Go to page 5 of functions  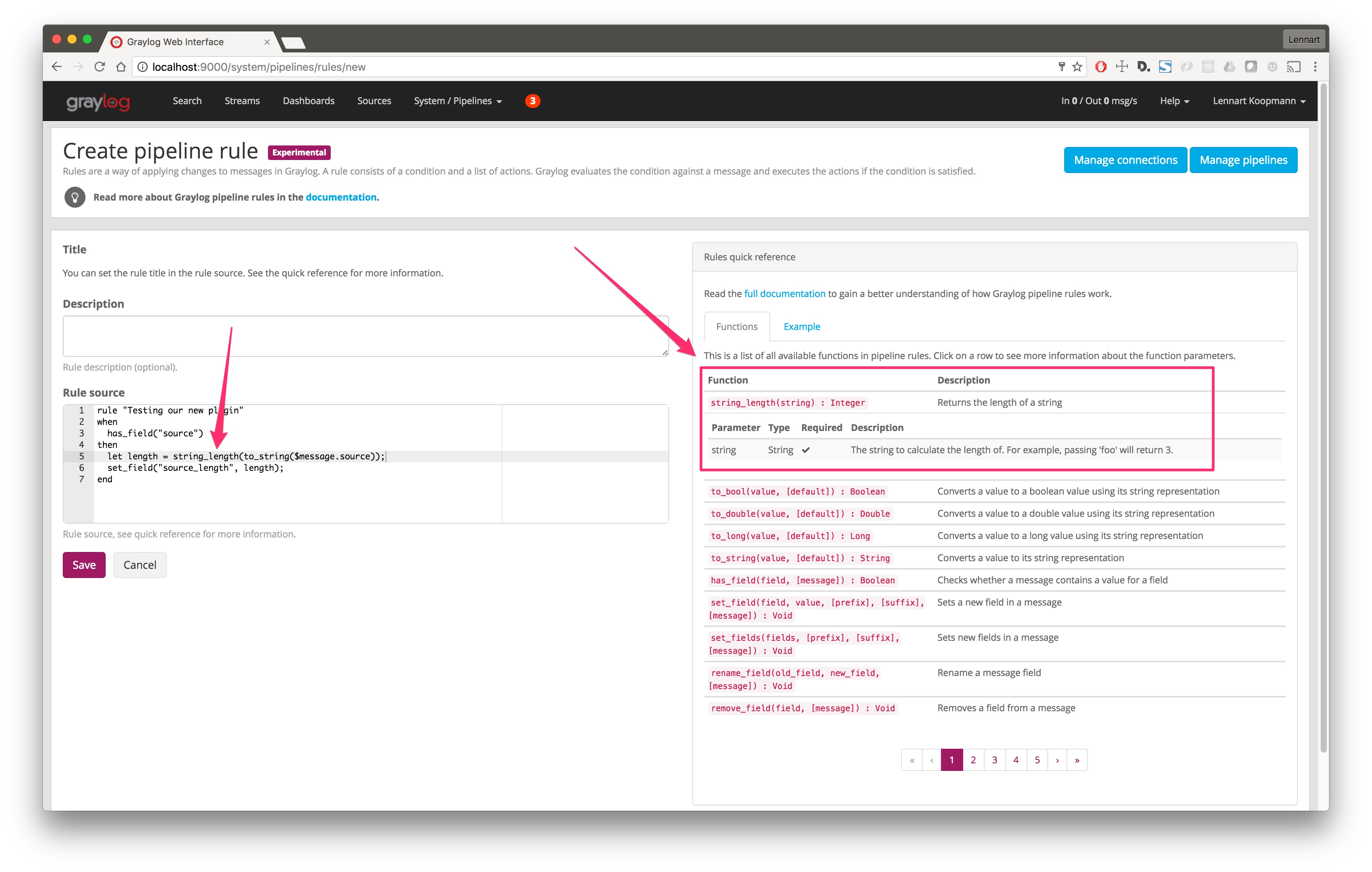[x=1037, y=760]
